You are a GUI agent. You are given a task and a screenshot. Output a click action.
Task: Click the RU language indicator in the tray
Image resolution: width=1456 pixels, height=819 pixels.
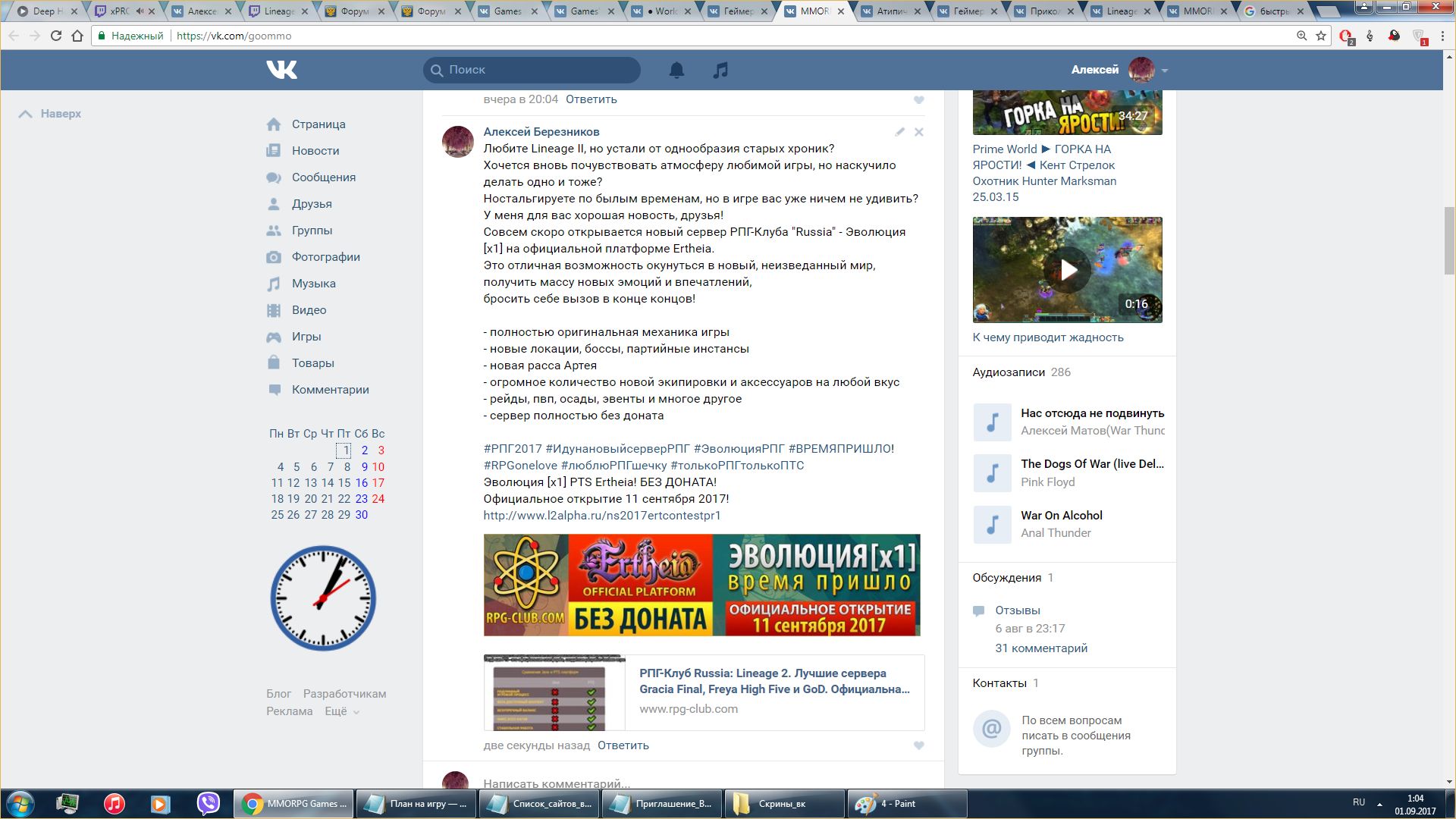click(1359, 802)
